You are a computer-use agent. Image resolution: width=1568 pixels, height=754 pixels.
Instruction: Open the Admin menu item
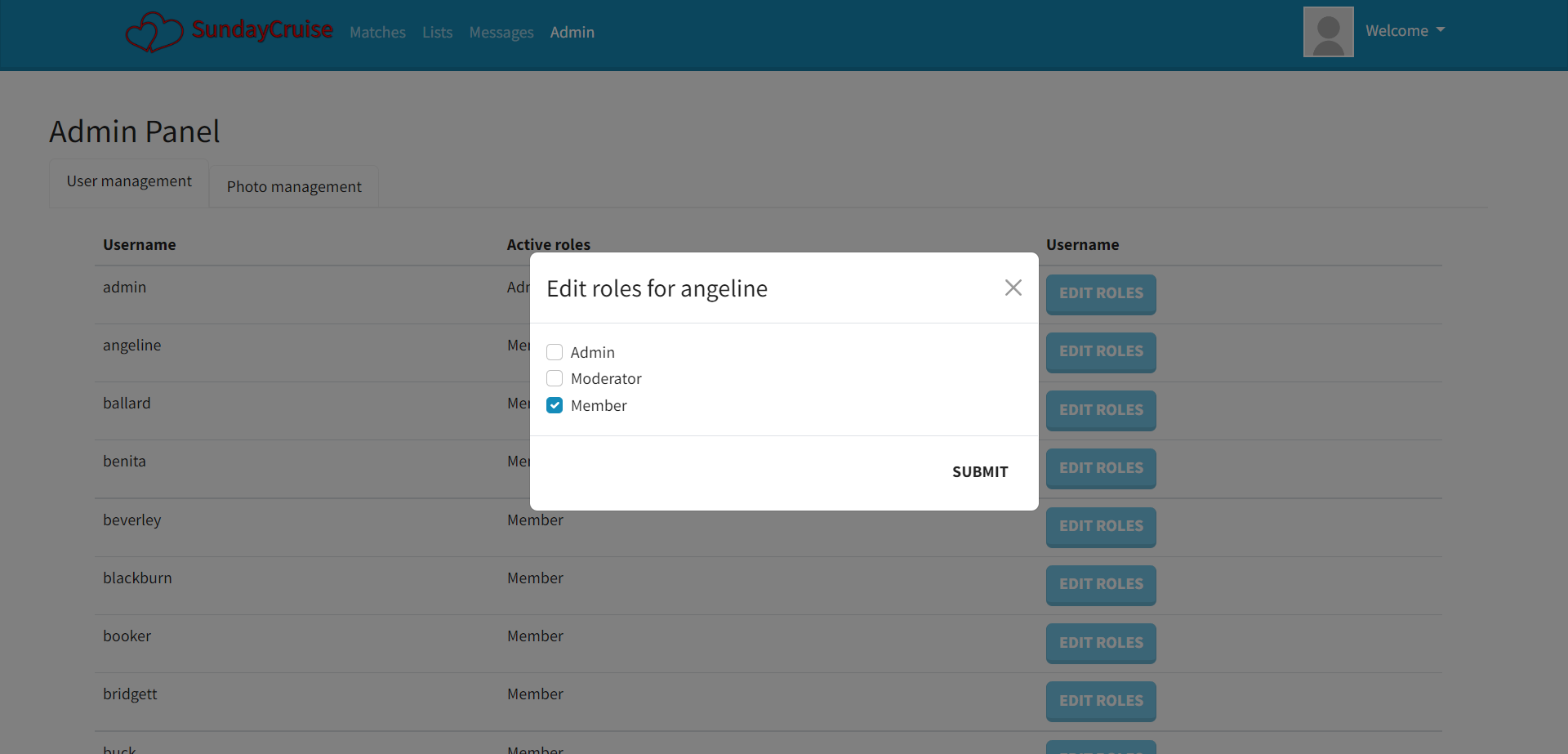tap(572, 32)
